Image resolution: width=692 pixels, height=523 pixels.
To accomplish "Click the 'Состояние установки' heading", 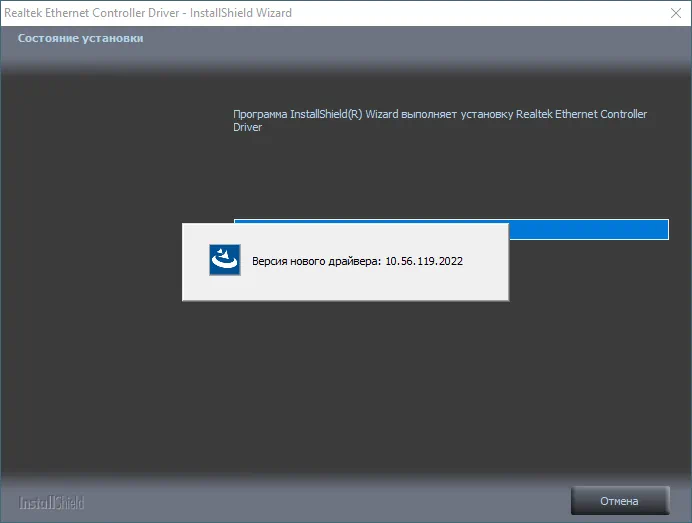I will tap(80, 38).
